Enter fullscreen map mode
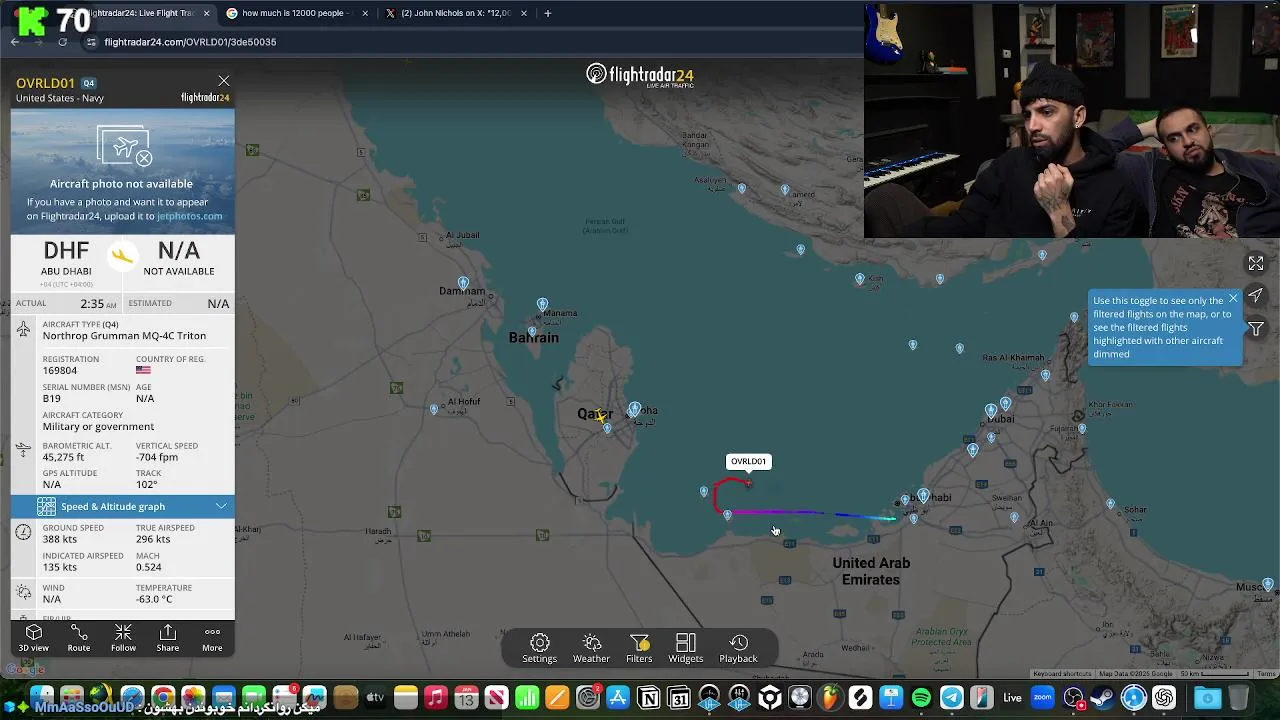 tap(1256, 263)
